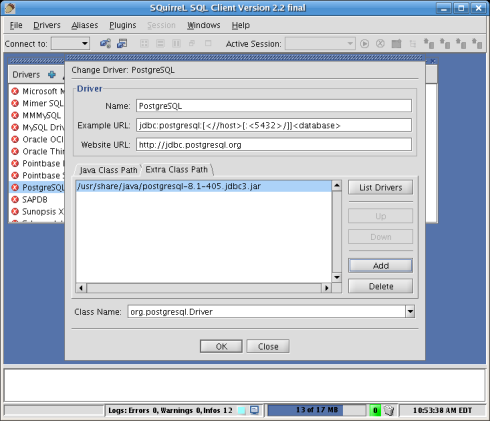
Task: Open the Active Session dropdown
Action: (320, 44)
